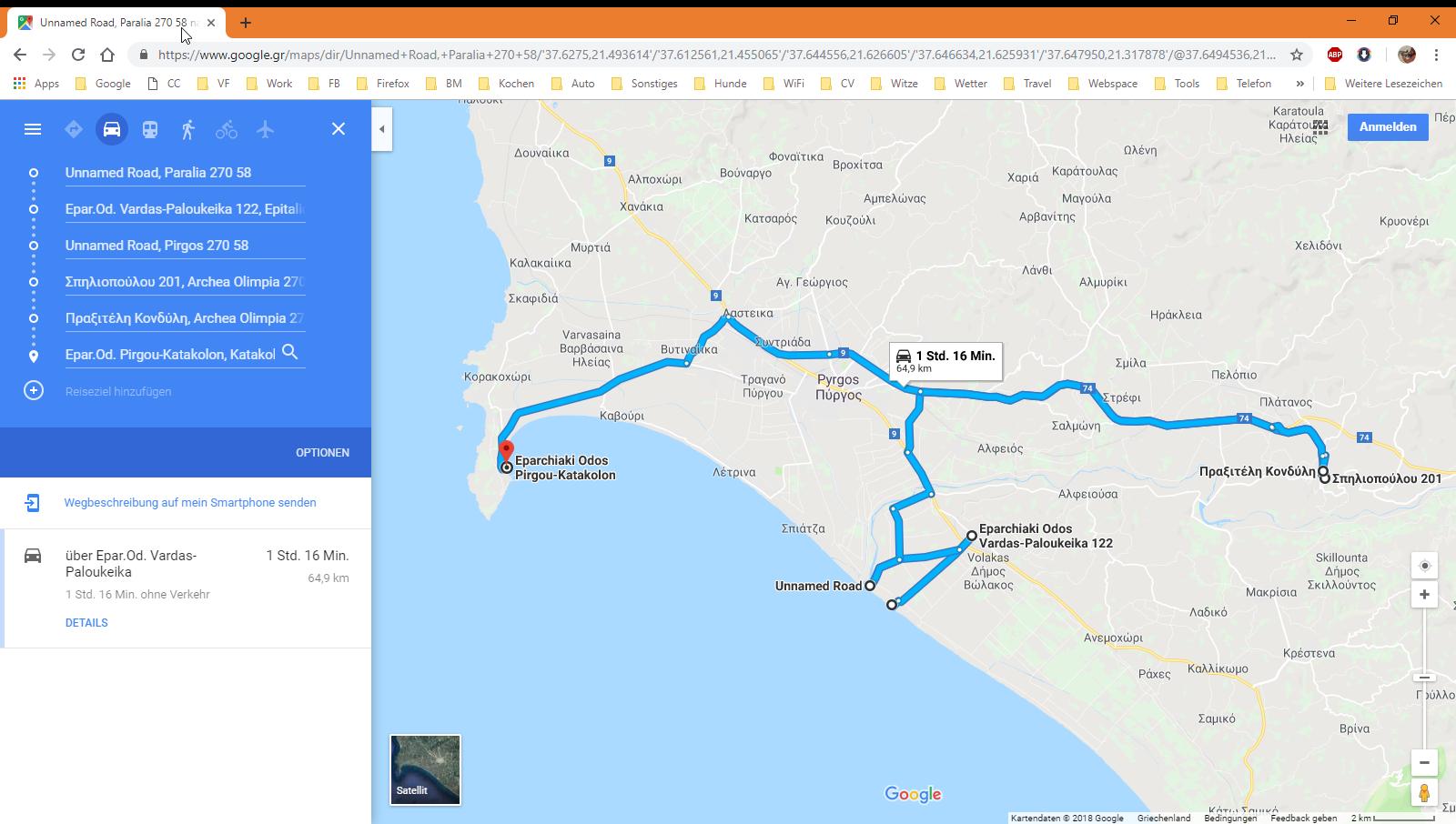Open the Sonstiges bookmark folder
Screen dimensions: 1456x824
coord(644,84)
